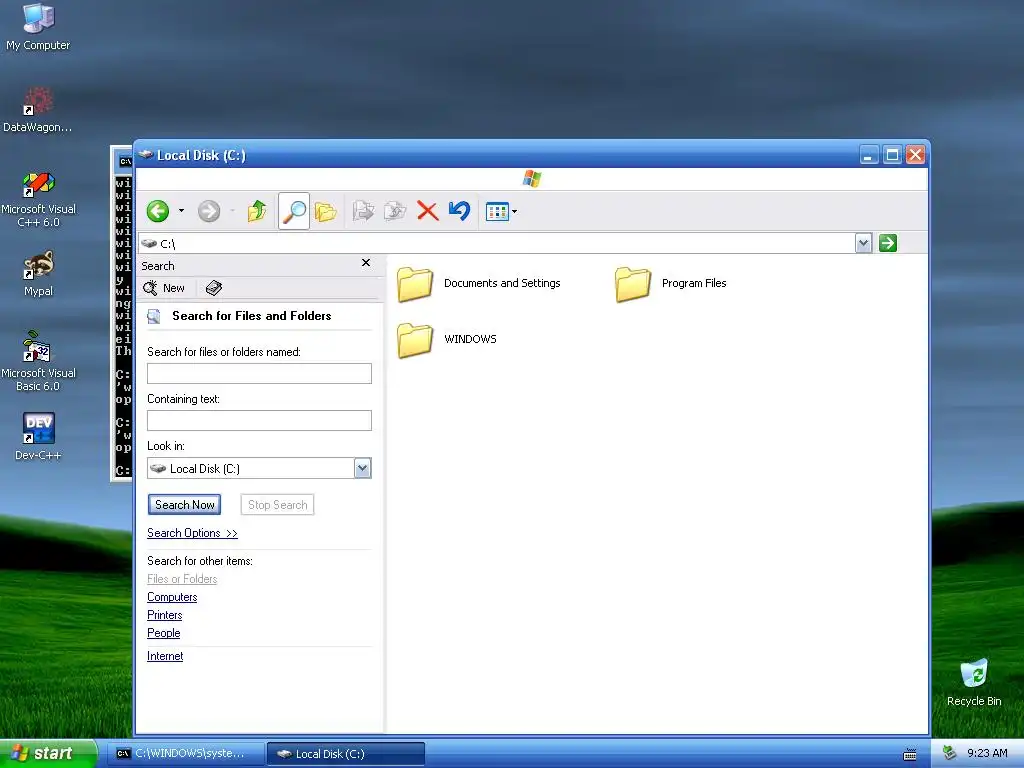Toggle the Search magnifier toolbar button

click(x=294, y=211)
